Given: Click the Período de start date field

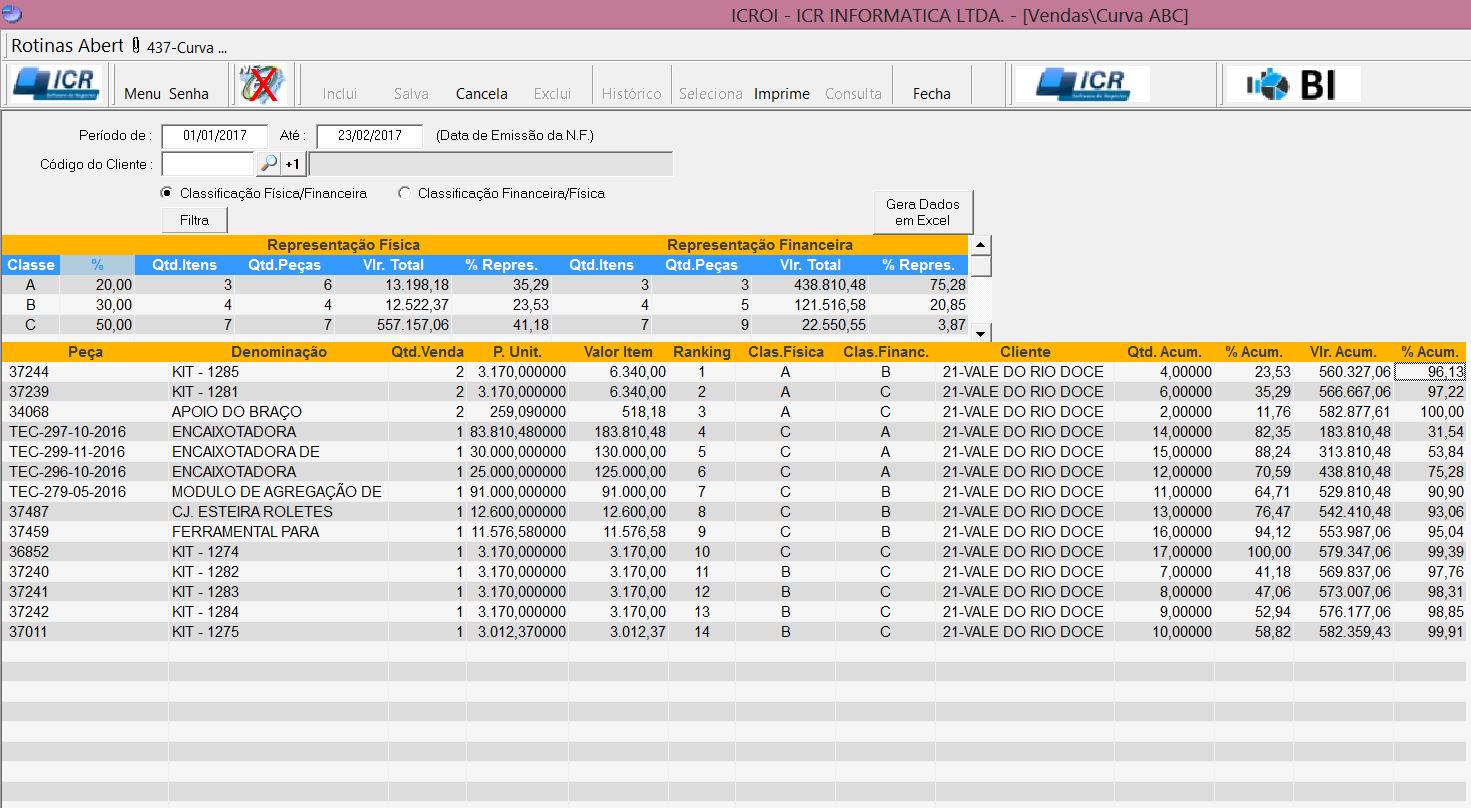Looking at the screenshot, I should click(x=214, y=136).
